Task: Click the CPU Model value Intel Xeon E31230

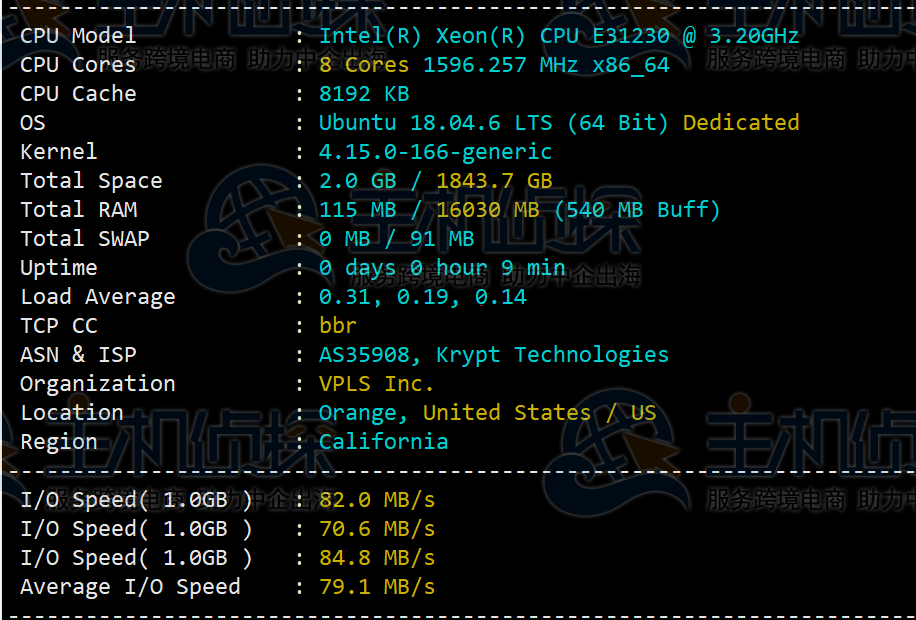Action: 558,36
